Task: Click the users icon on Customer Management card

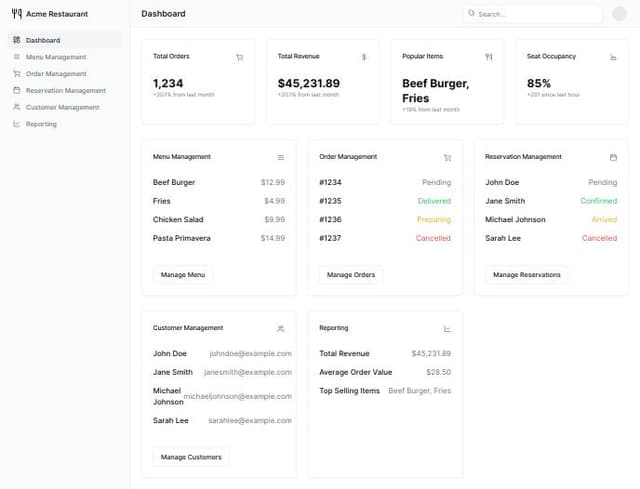Action: (281, 329)
